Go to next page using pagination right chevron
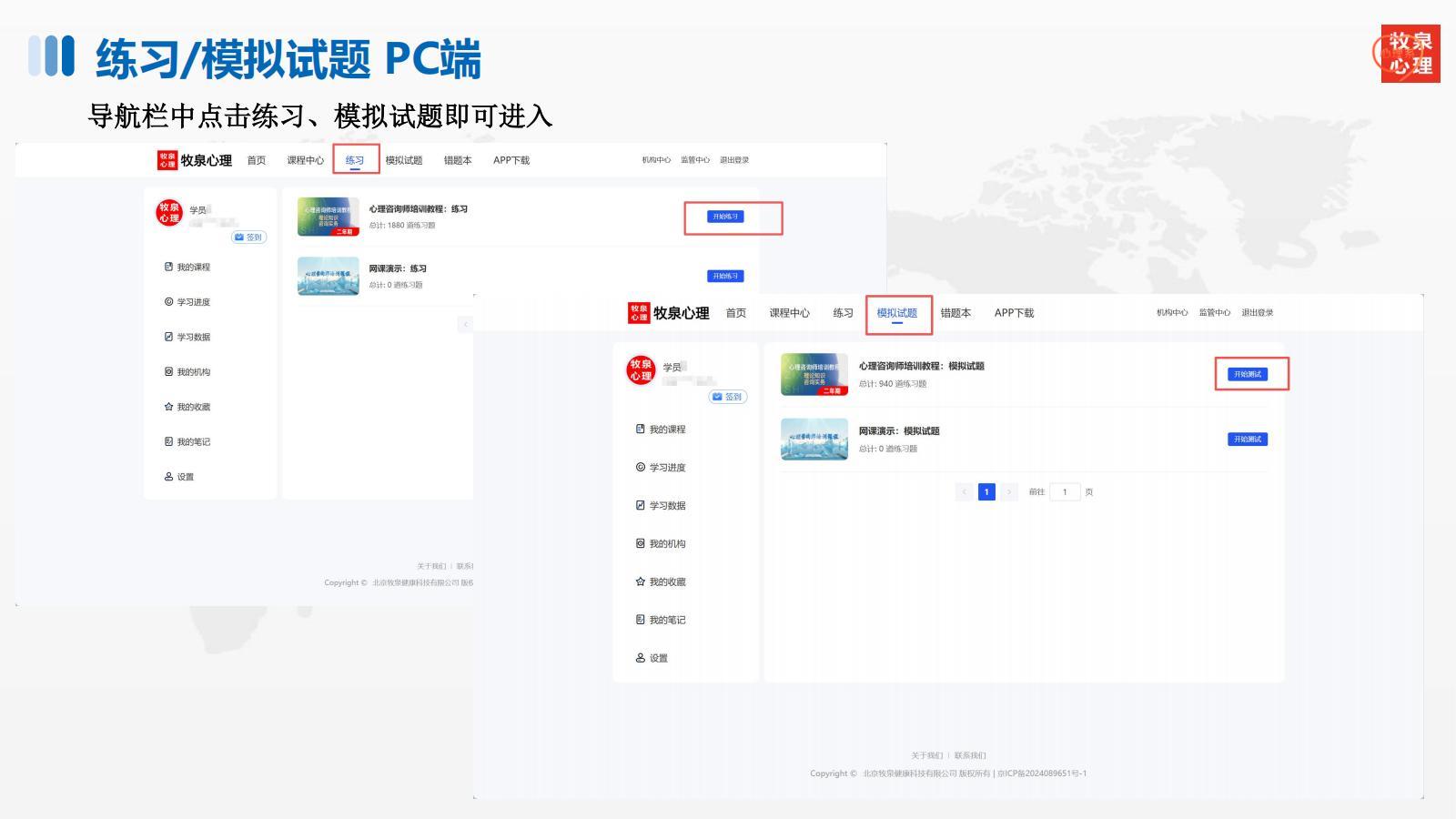Screen dimensions: 1456x819 coord(1008,492)
